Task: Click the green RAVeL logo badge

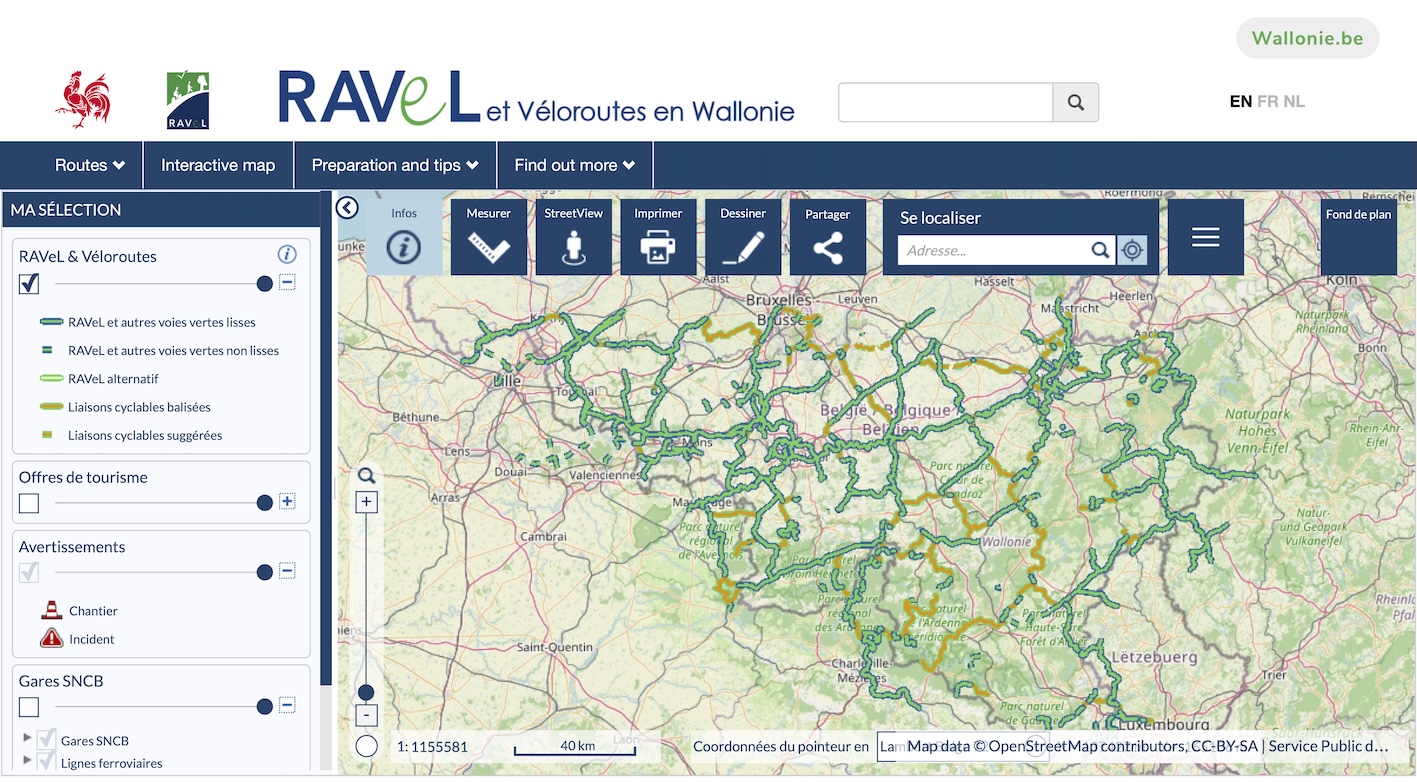Action: pos(188,101)
